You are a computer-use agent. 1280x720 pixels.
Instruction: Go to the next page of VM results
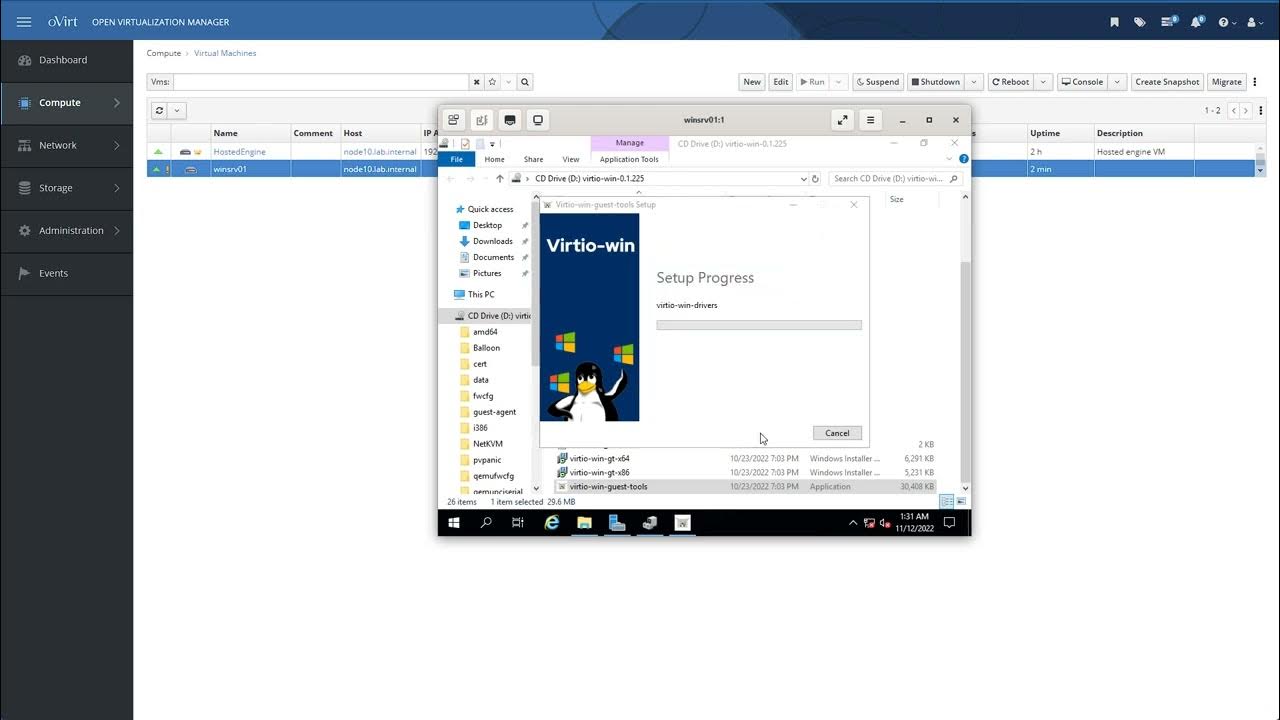[x=1247, y=110]
